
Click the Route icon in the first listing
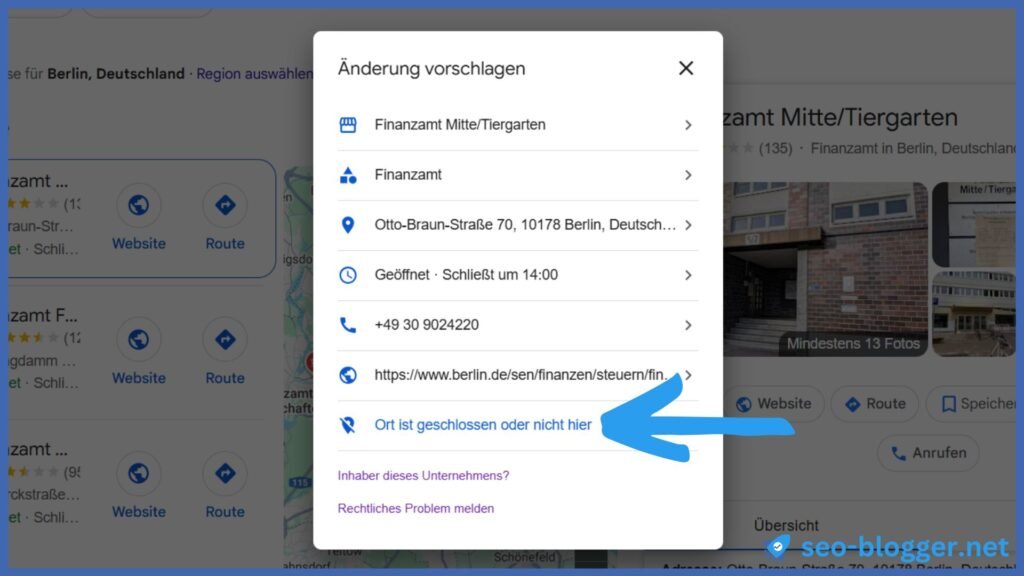(225, 206)
